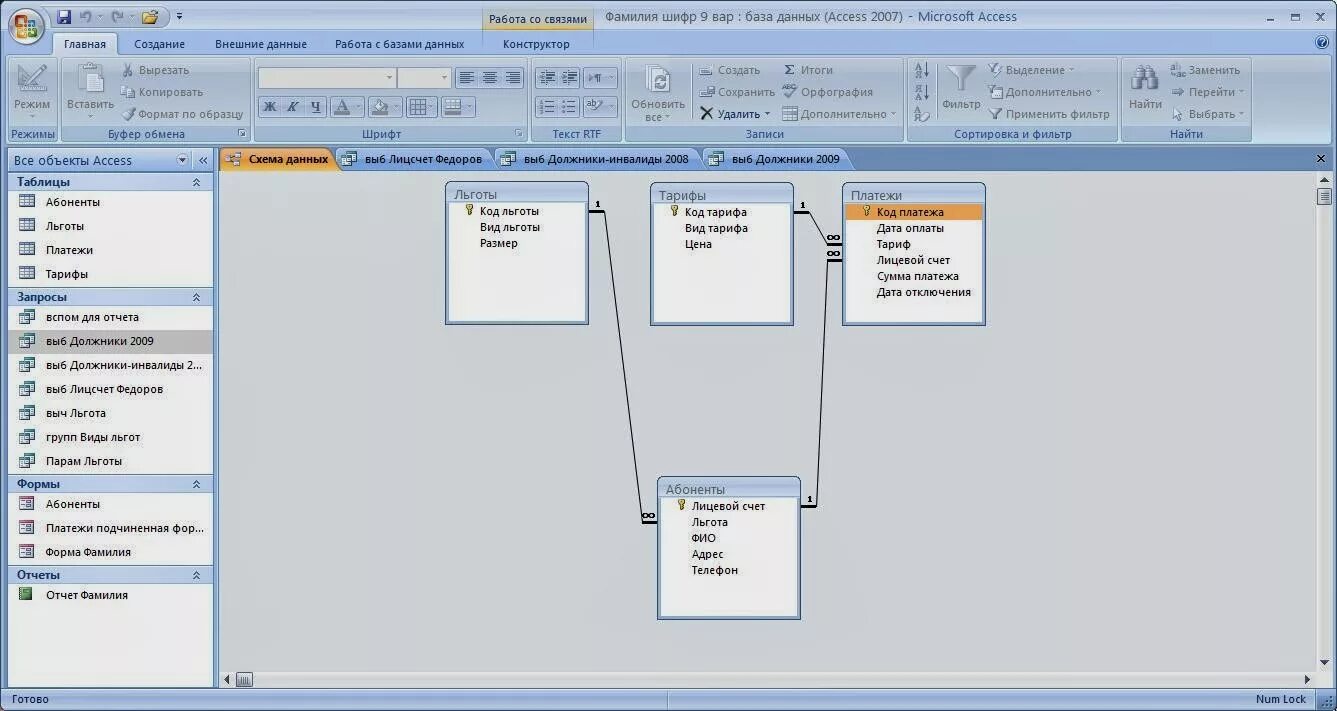The height and width of the screenshot is (711, 1337).
Task: Align text right in Шрифт group
Action: [513, 78]
